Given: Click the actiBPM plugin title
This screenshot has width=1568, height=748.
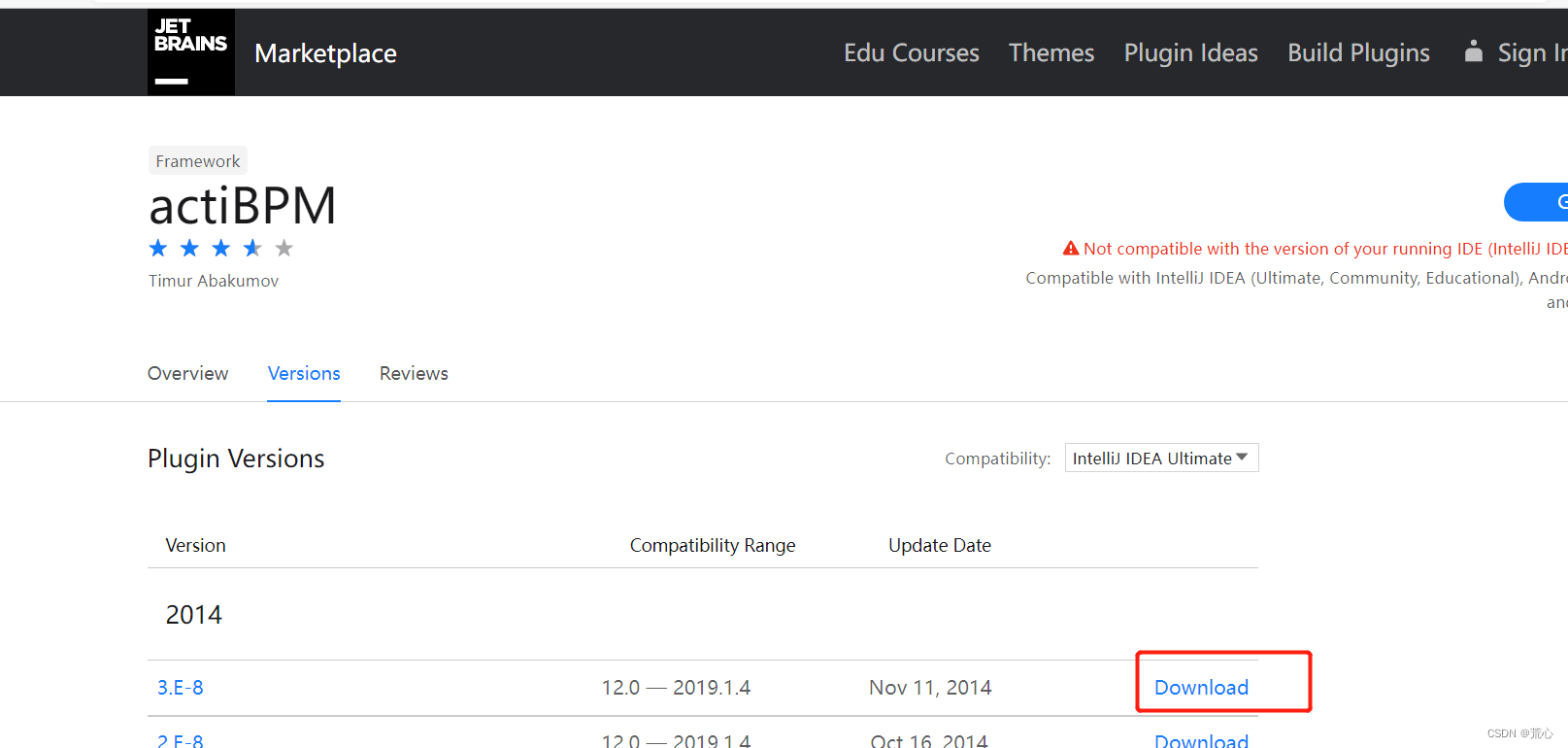Looking at the screenshot, I should 243,206.
